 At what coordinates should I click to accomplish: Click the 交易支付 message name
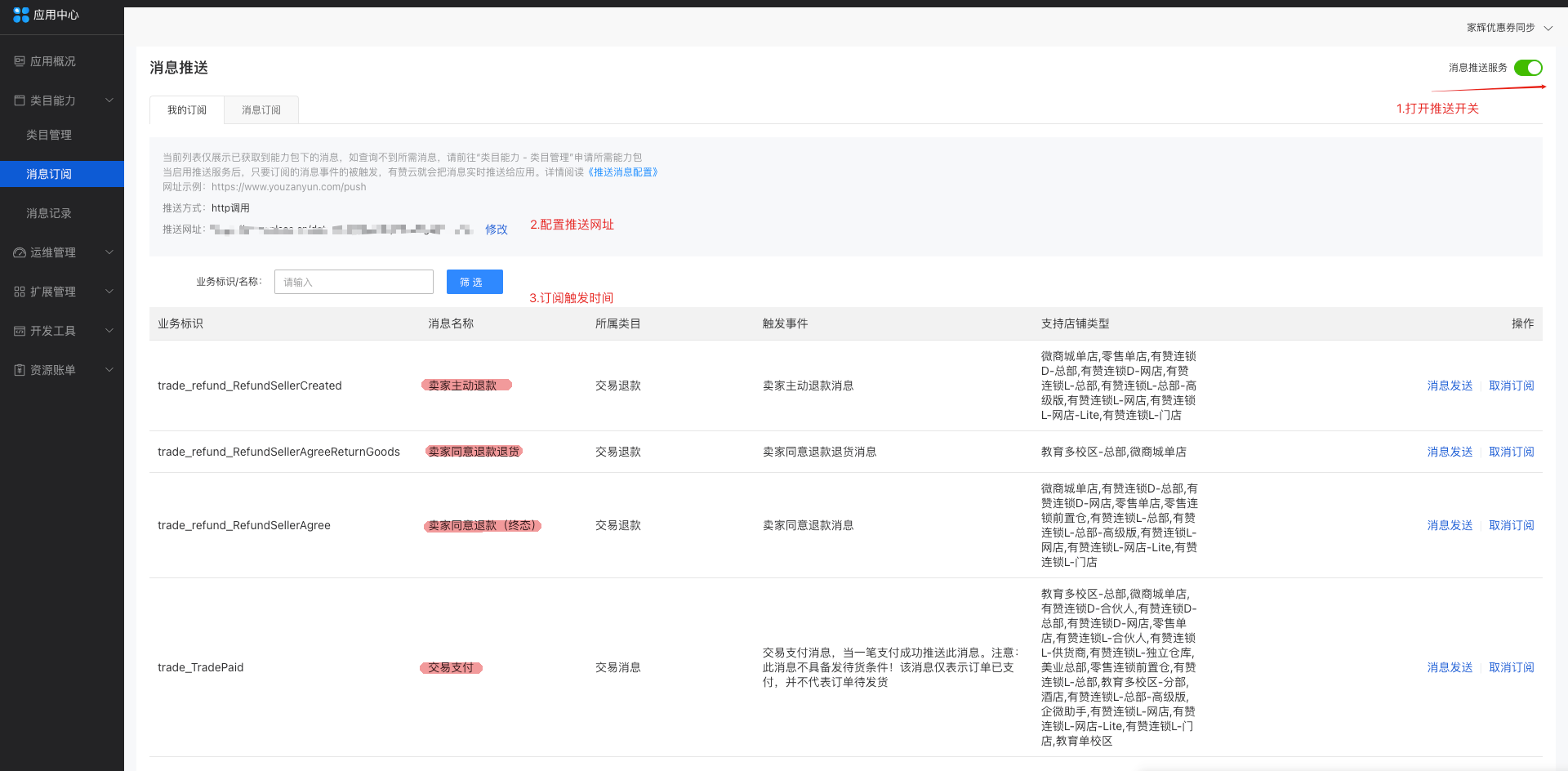click(x=451, y=667)
